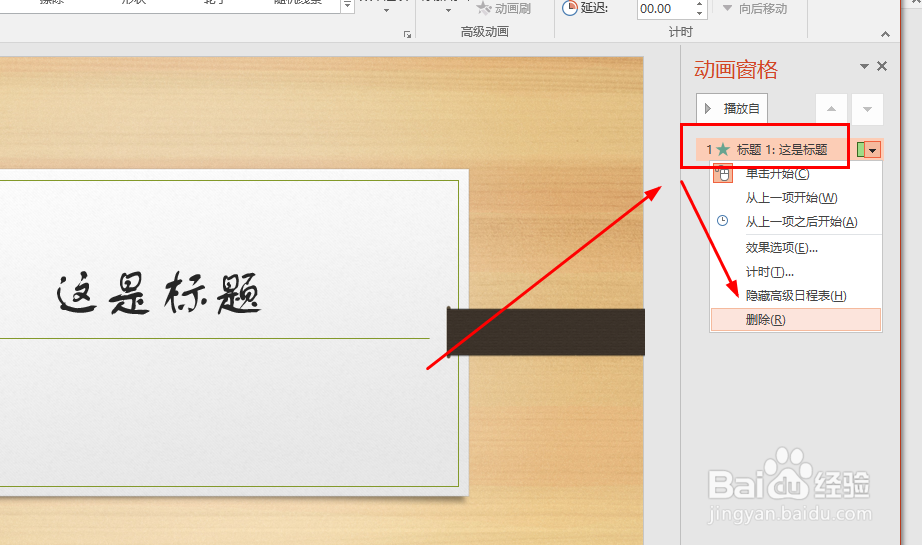Click the green star effect icon in the list
This screenshot has width=922, height=545.
tap(723, 150)
